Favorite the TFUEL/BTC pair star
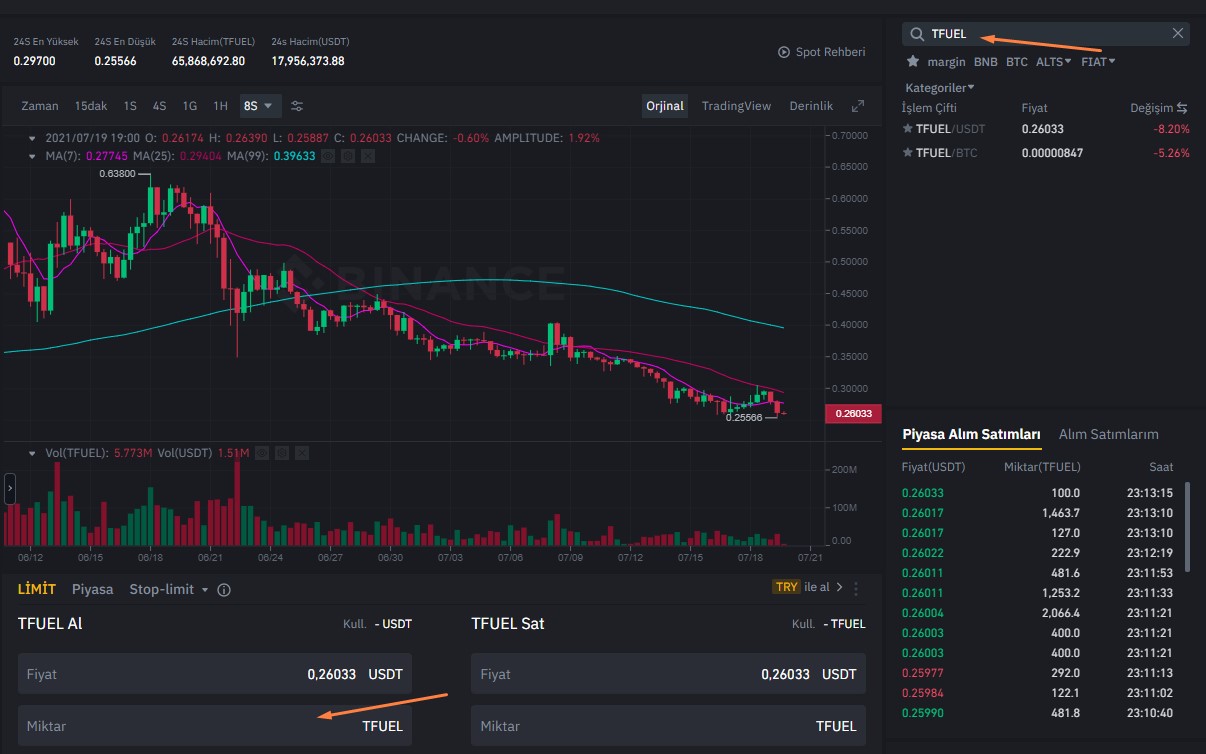Viewport: 1206px width, 754px height. coord(908,153)
